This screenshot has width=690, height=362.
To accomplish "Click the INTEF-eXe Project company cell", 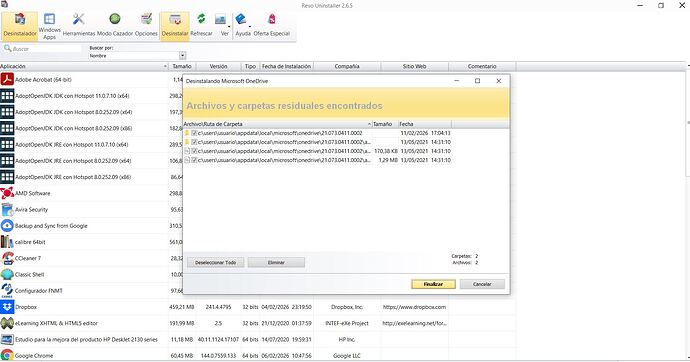I will tap(347, 323).
